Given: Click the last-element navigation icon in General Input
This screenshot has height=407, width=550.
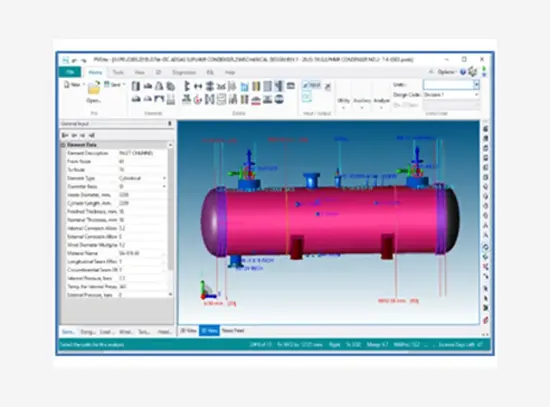Looking at the screenshot, I should (x=91, y=135).
